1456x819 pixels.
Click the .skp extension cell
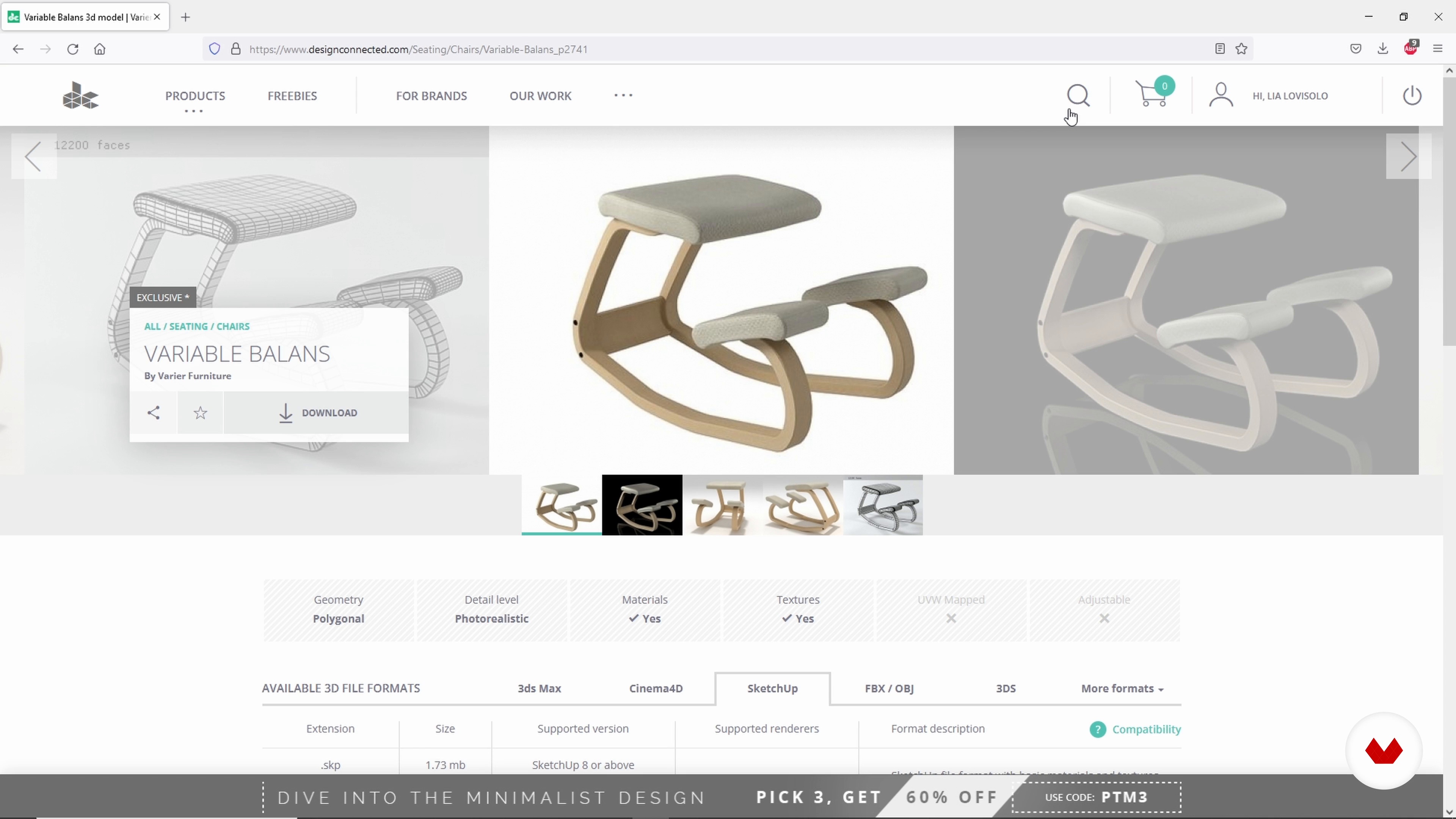pyautogui.click(x=330, y=765)
